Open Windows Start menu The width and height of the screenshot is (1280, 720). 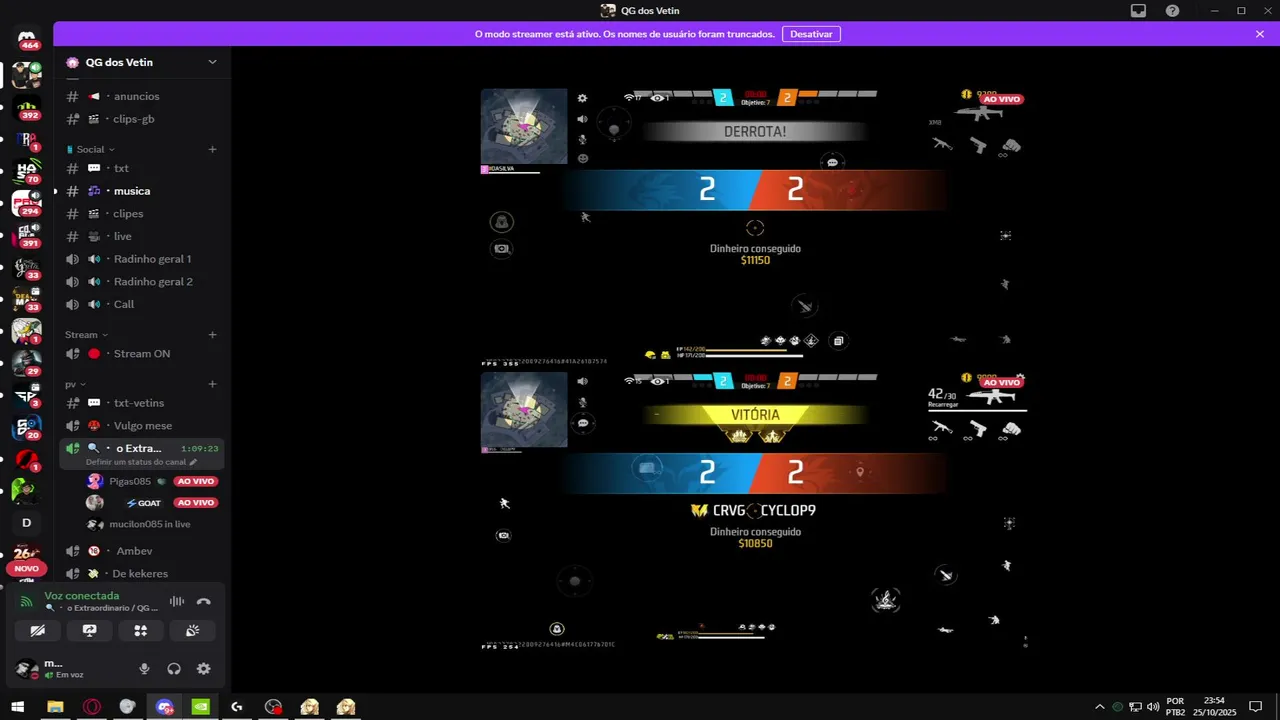pyautogui.click(x=17, y=707)
